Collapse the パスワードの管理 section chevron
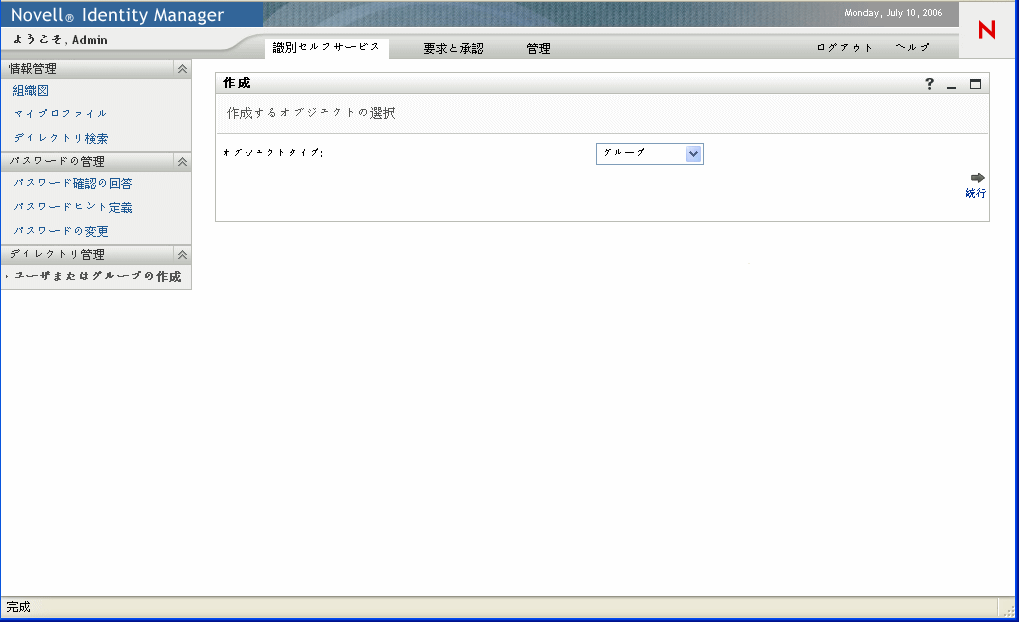Screen dimensions: 1019x622 pyautogui.click(x=181, y=161)
